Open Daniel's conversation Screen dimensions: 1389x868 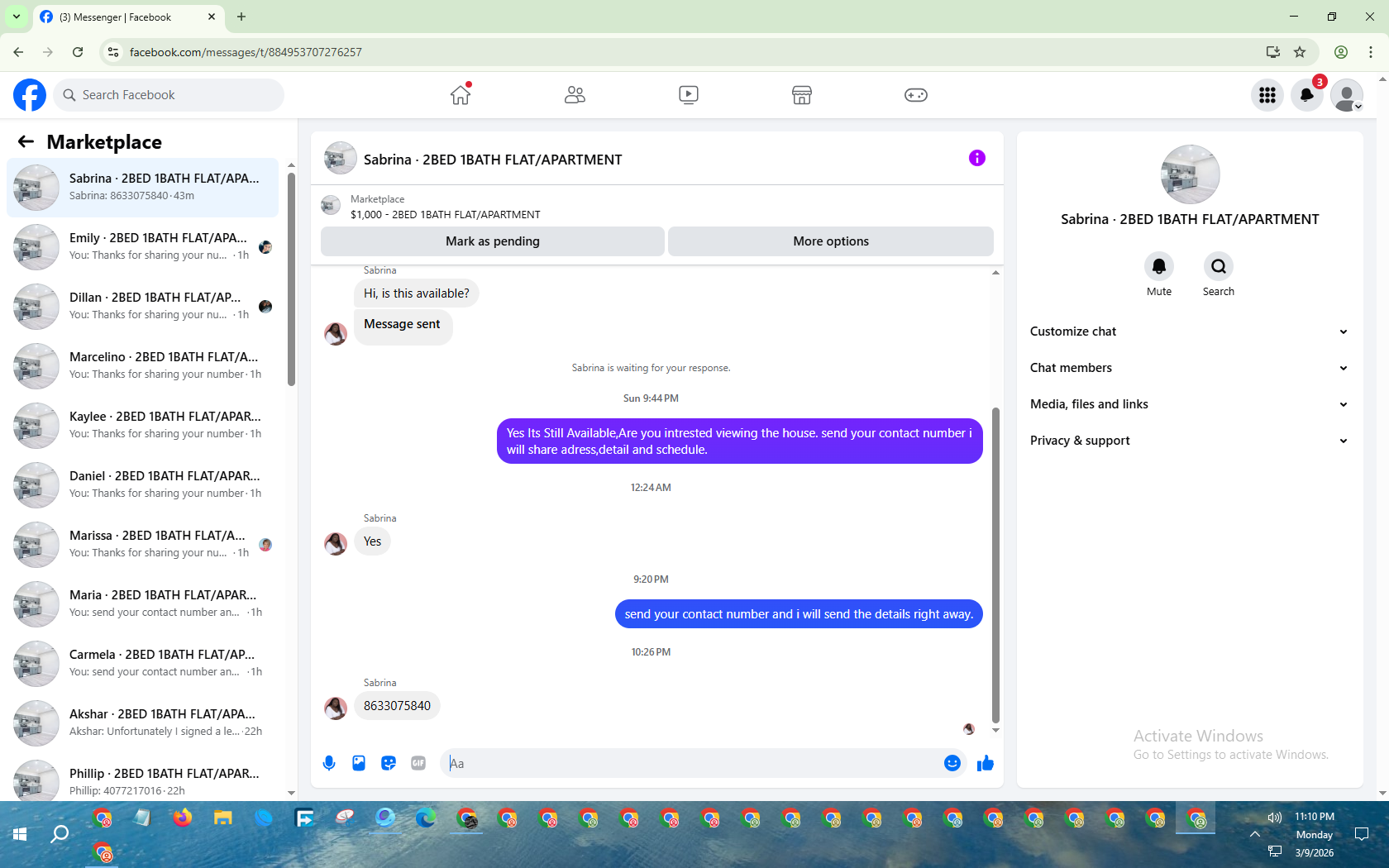[x=142, y=484]
